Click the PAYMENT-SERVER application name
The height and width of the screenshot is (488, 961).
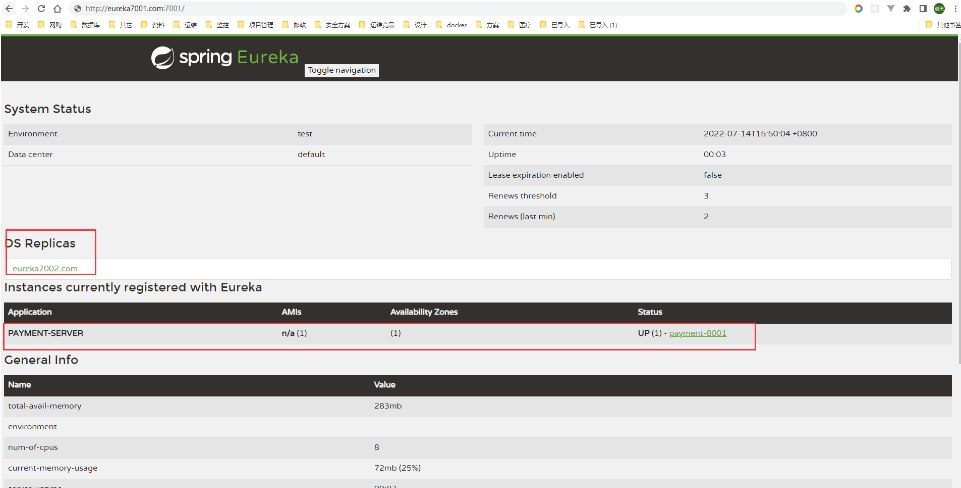tap(45, 333)
